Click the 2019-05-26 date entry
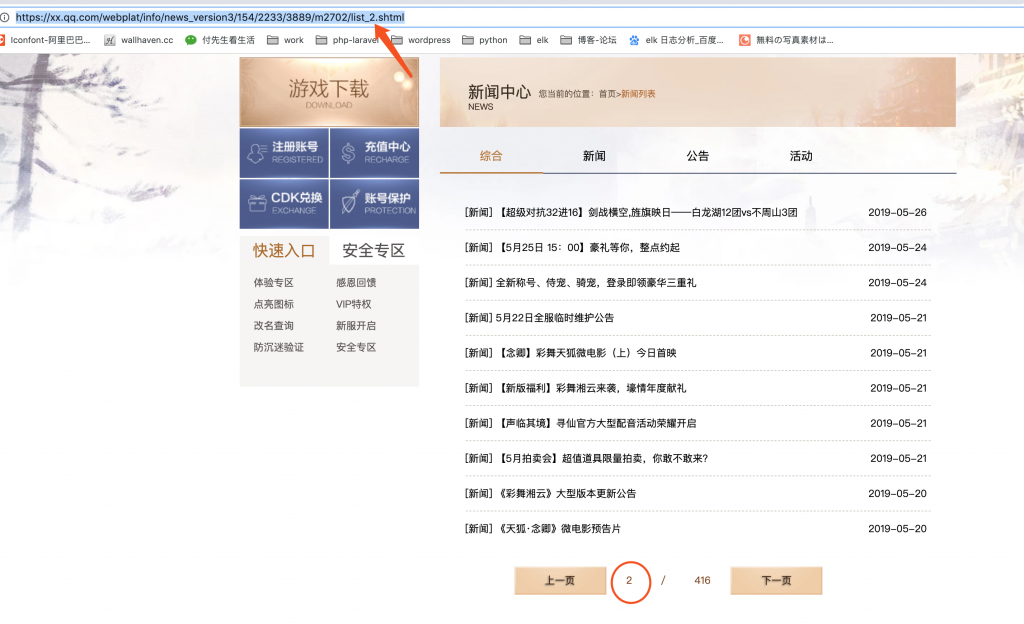 pyautogui.click(x=897, y=212)
